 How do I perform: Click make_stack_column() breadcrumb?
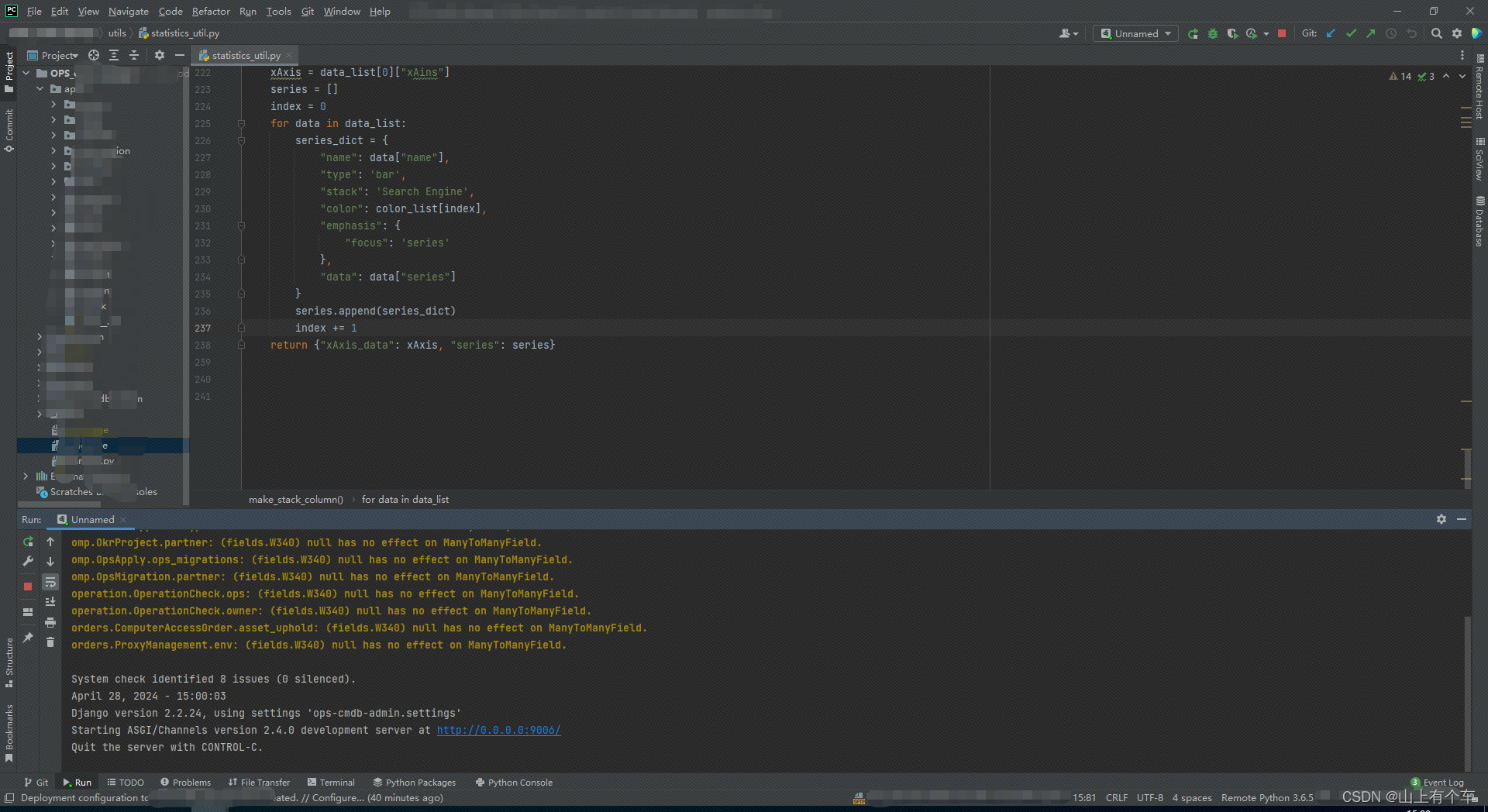coord(295,499)
